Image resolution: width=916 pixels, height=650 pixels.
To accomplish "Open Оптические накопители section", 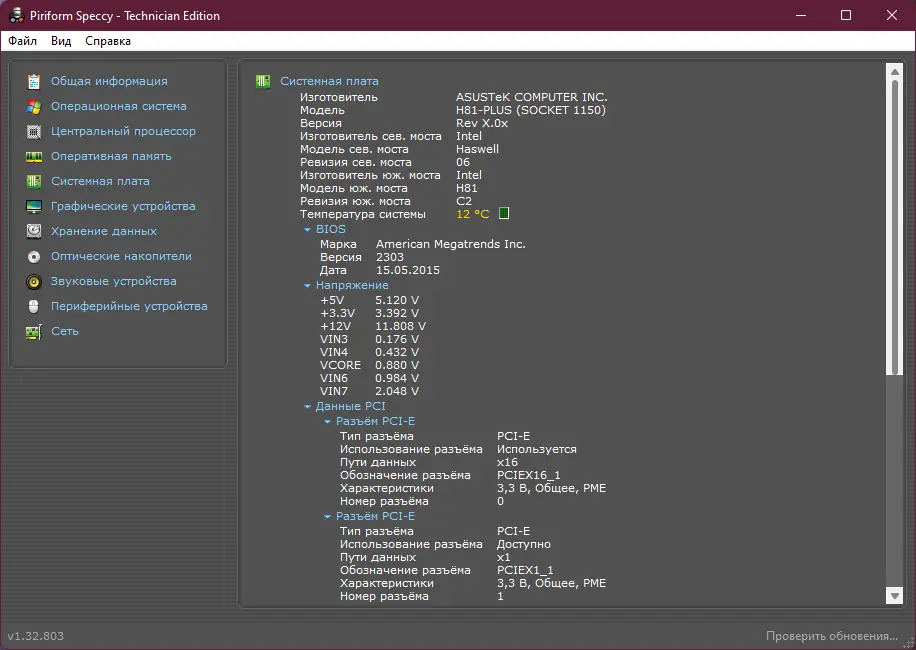I will coord(121,256).
